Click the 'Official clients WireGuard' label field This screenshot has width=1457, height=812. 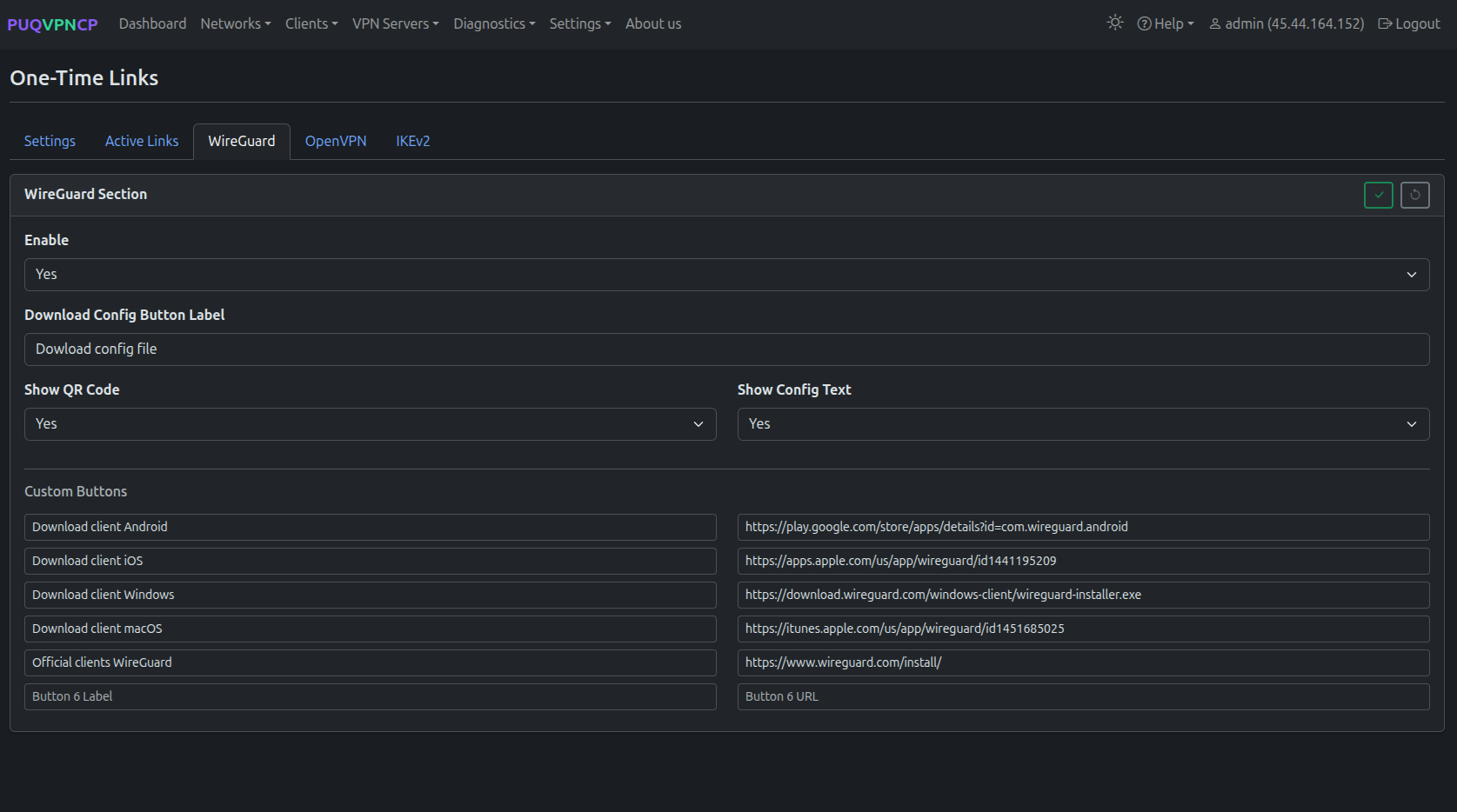click(x=370, y=662)
